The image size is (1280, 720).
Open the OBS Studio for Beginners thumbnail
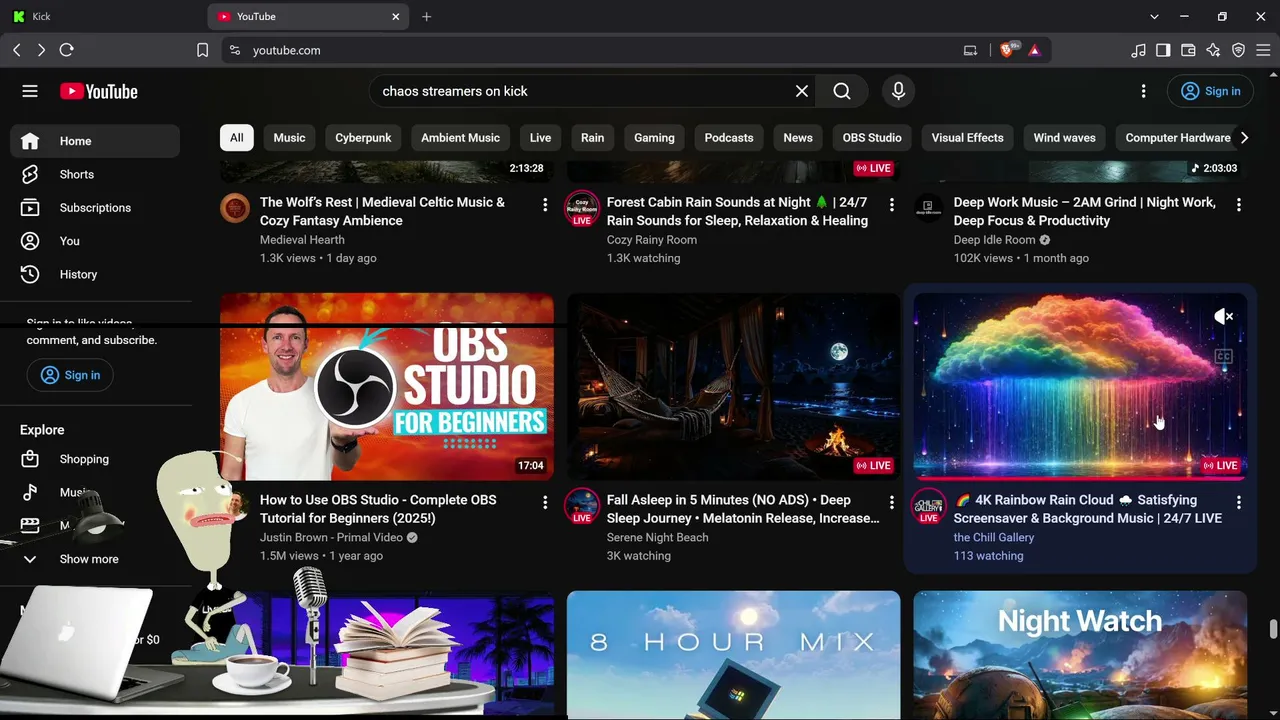[387, 387]
